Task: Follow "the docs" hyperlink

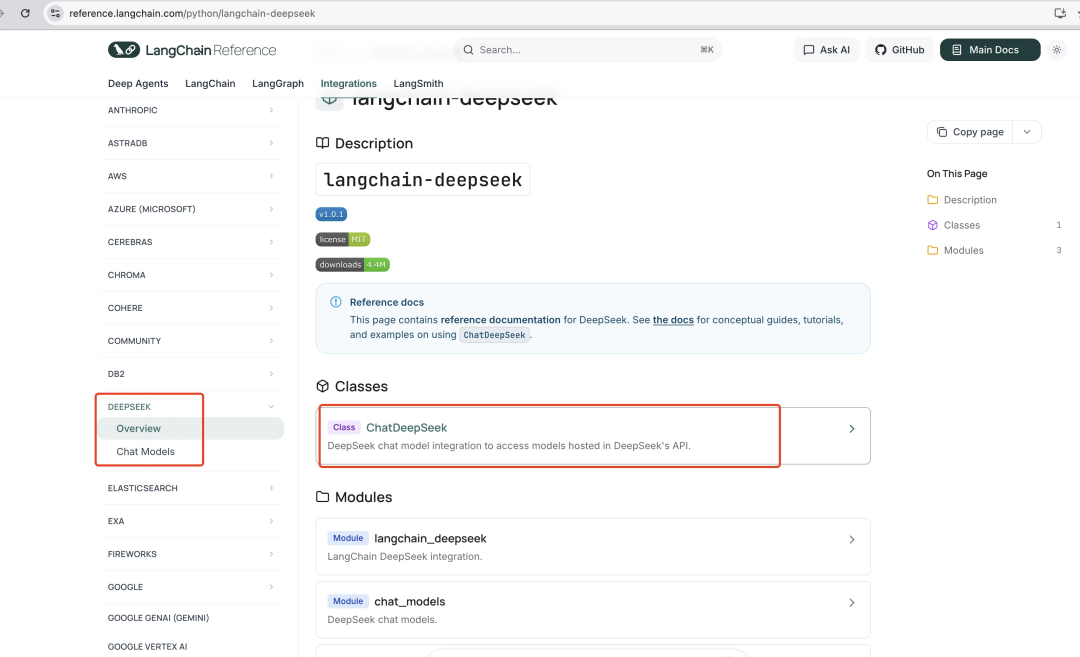Action: (673, 320)
